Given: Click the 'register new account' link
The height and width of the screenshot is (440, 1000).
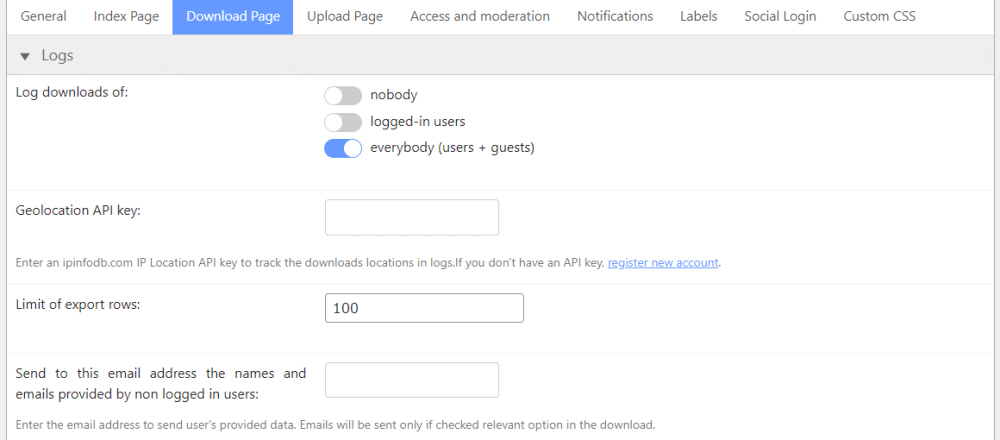Looking at the screenshot, I should tap(663, 263).
